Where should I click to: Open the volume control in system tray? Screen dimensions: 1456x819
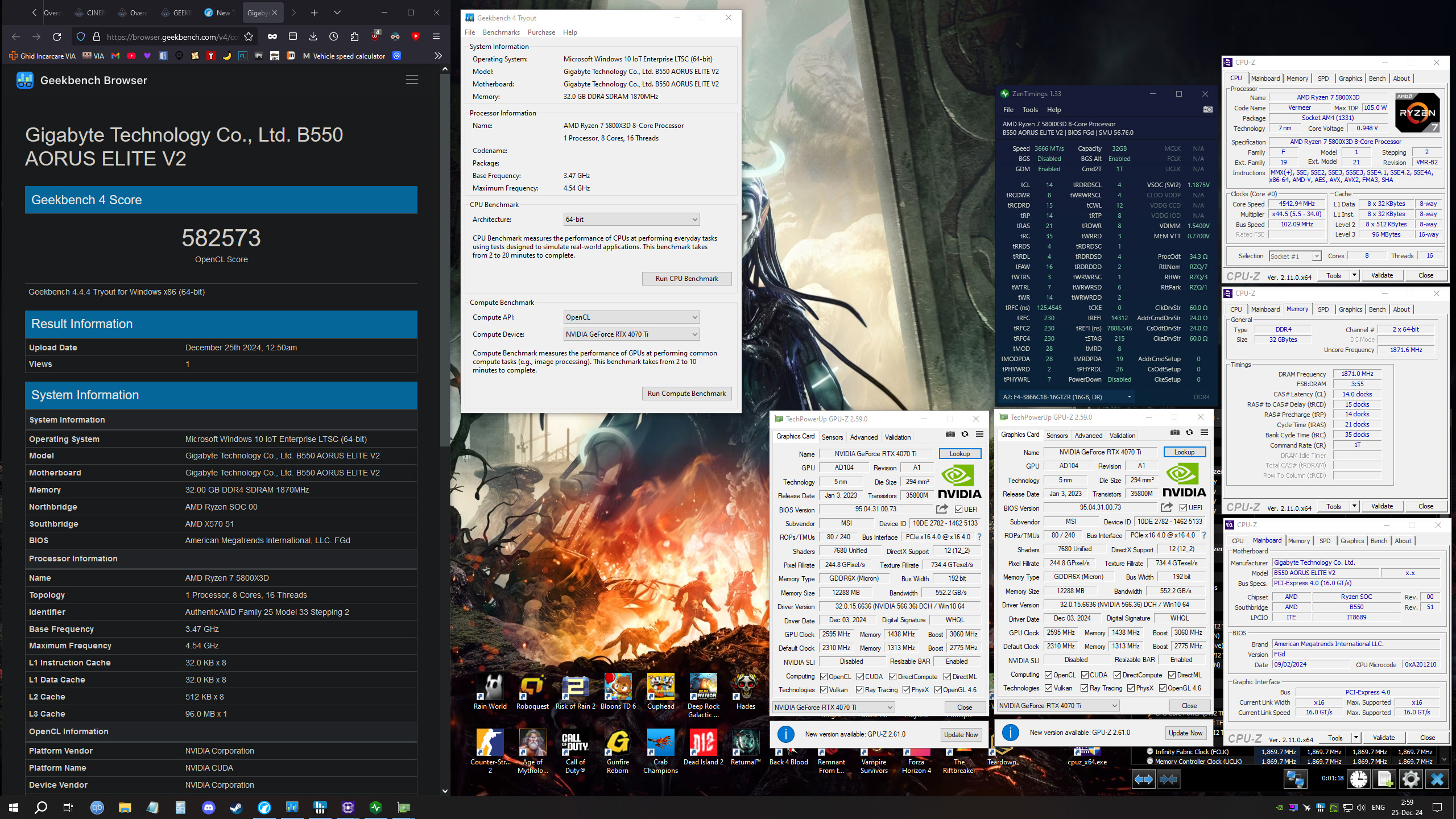[x=1361, y=808]
